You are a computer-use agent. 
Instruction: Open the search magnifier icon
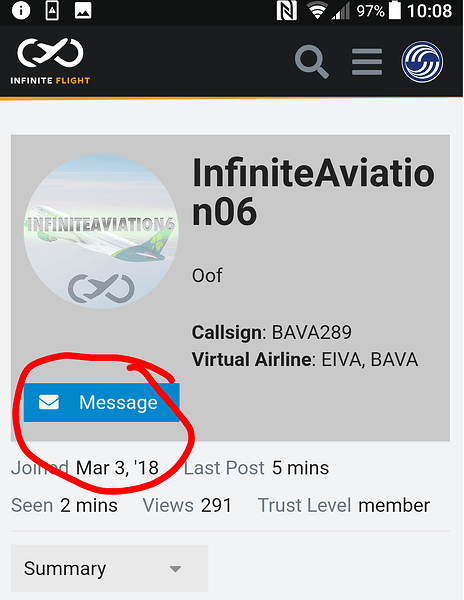tap(311, 62)
